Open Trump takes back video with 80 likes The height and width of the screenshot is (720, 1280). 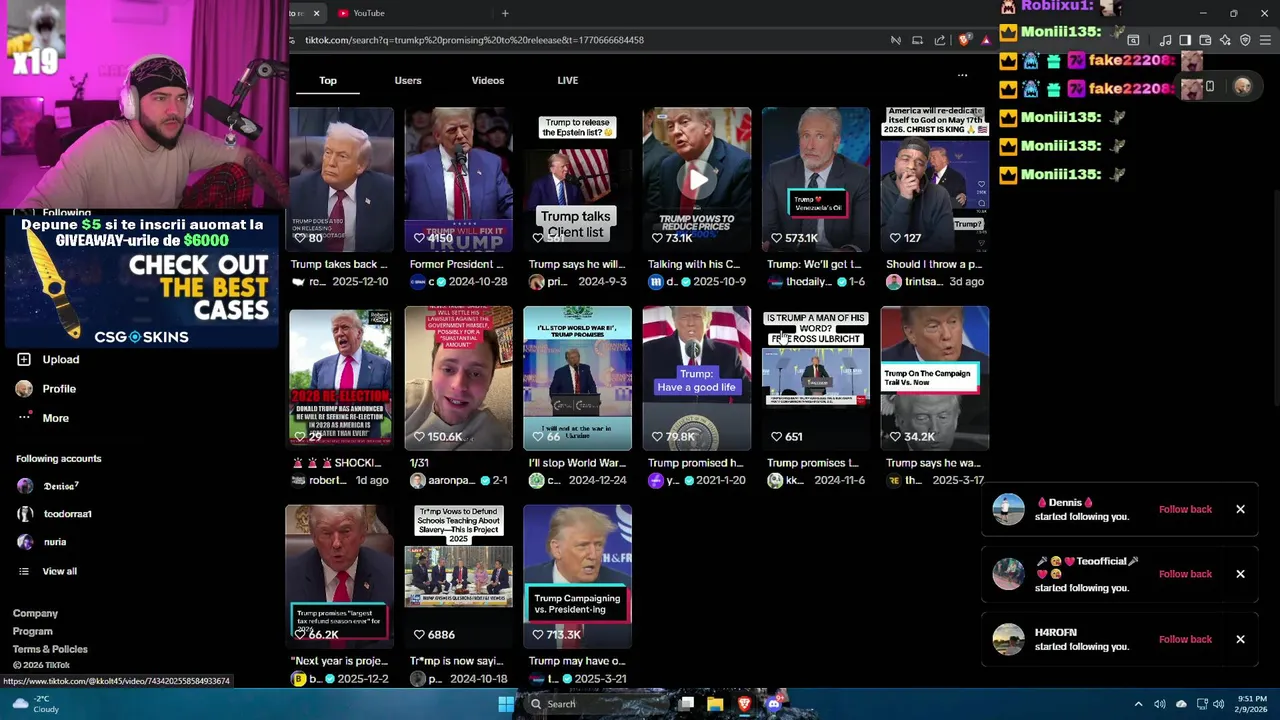341,179
